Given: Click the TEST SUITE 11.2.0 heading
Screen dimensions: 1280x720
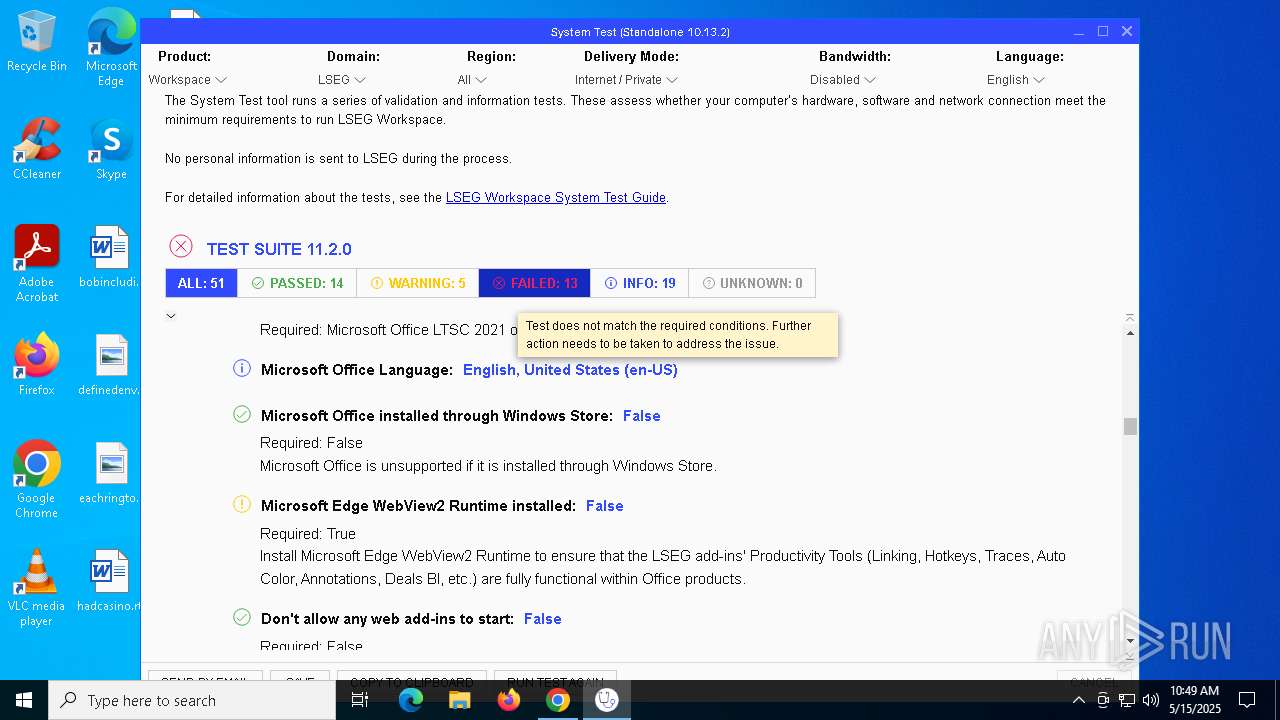Looking at the screenshot, I should 279,249.
